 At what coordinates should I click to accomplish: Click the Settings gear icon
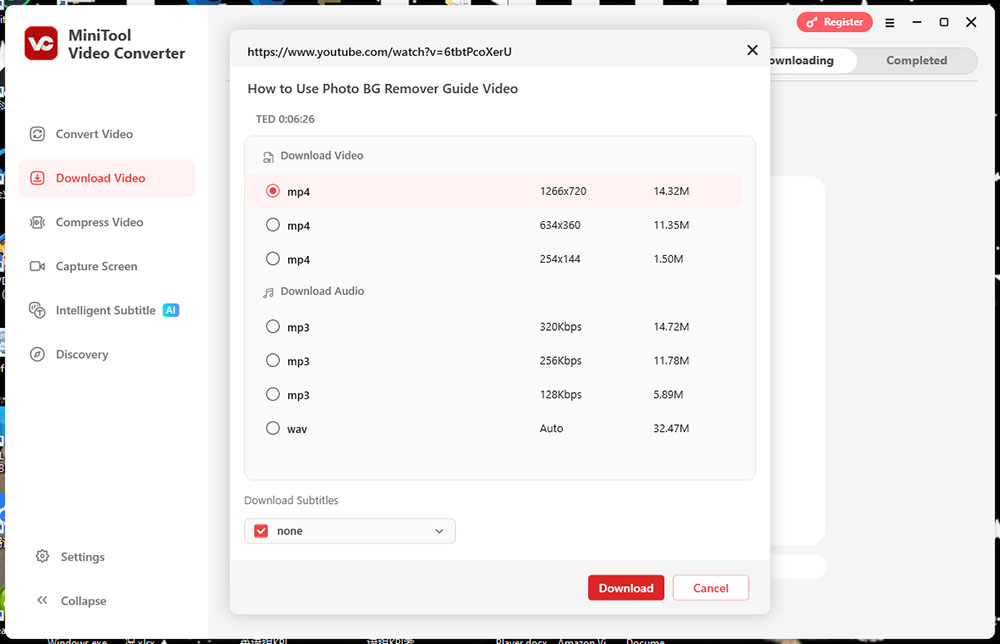point(42,556)
